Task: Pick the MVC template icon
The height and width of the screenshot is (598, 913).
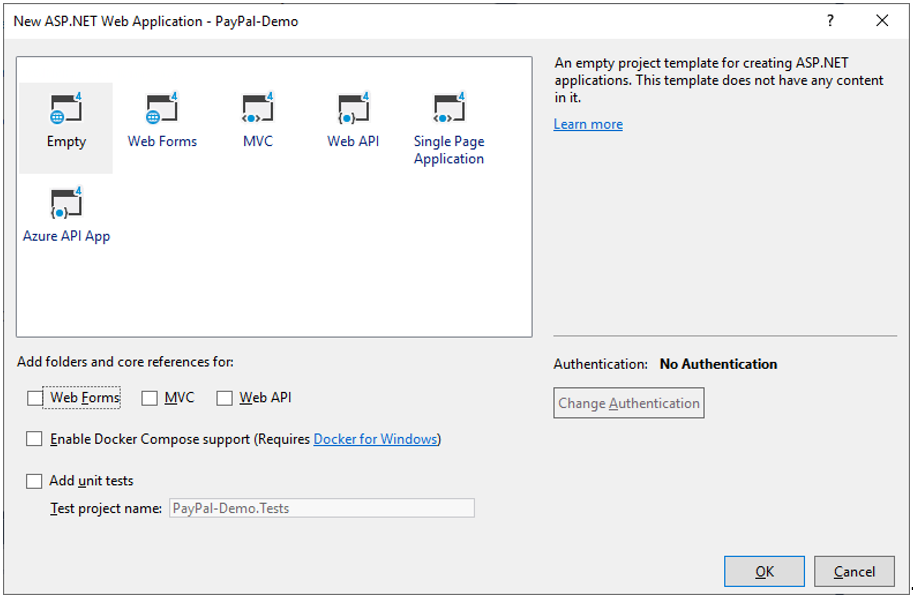Action: pos(257,108)
